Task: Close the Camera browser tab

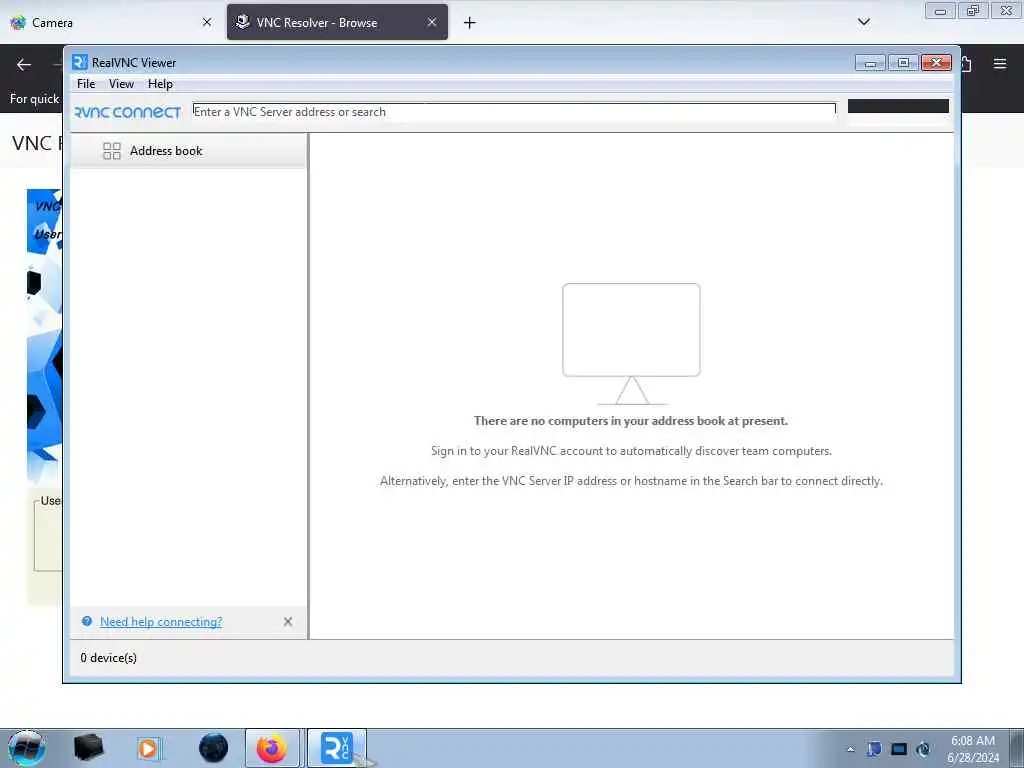Action: (207, 22)
